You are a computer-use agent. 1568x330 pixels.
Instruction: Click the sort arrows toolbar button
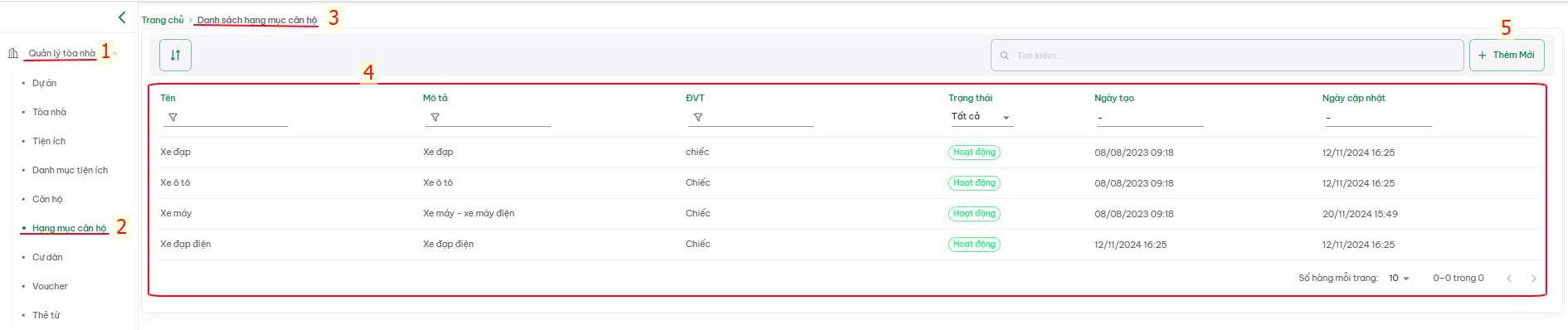(x=175, y=55)
